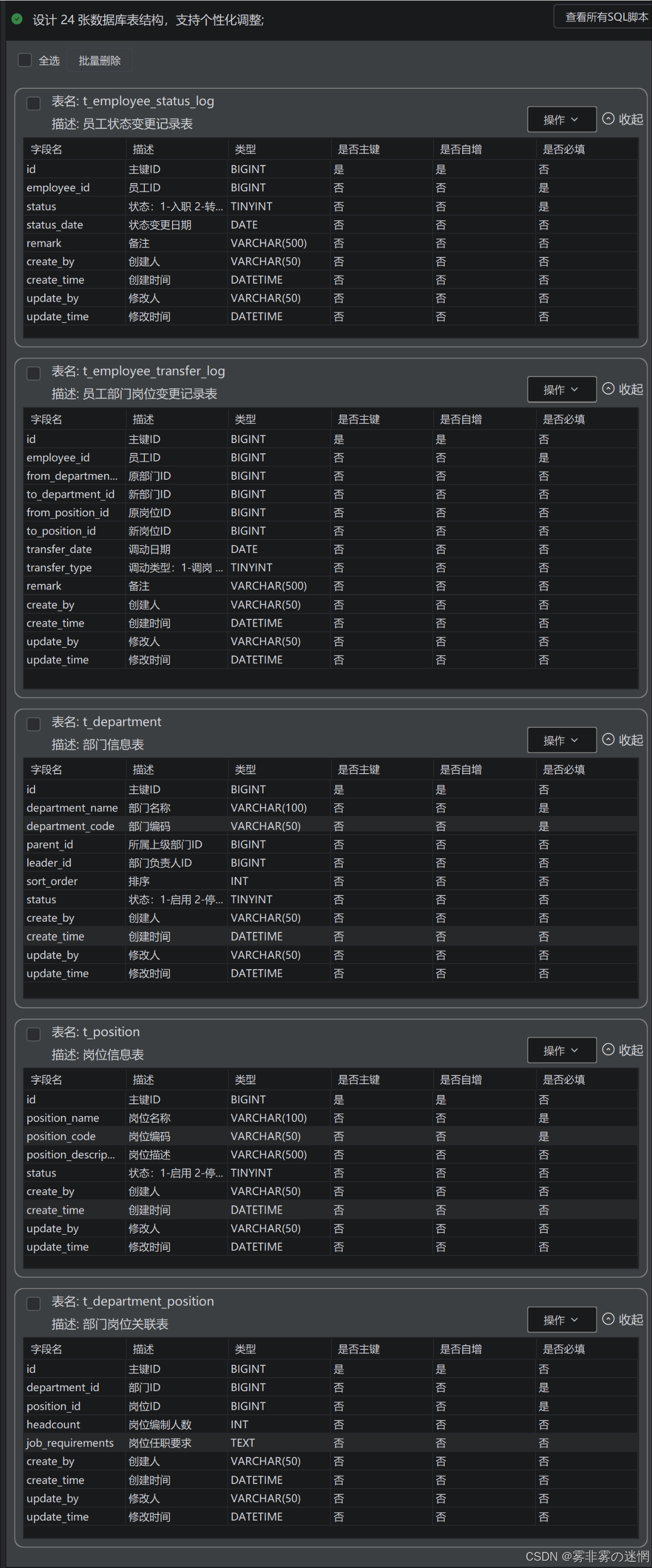Select the t_department table checkbox
This screenshot has width=652, height=1568.
(x=34, y=723)
